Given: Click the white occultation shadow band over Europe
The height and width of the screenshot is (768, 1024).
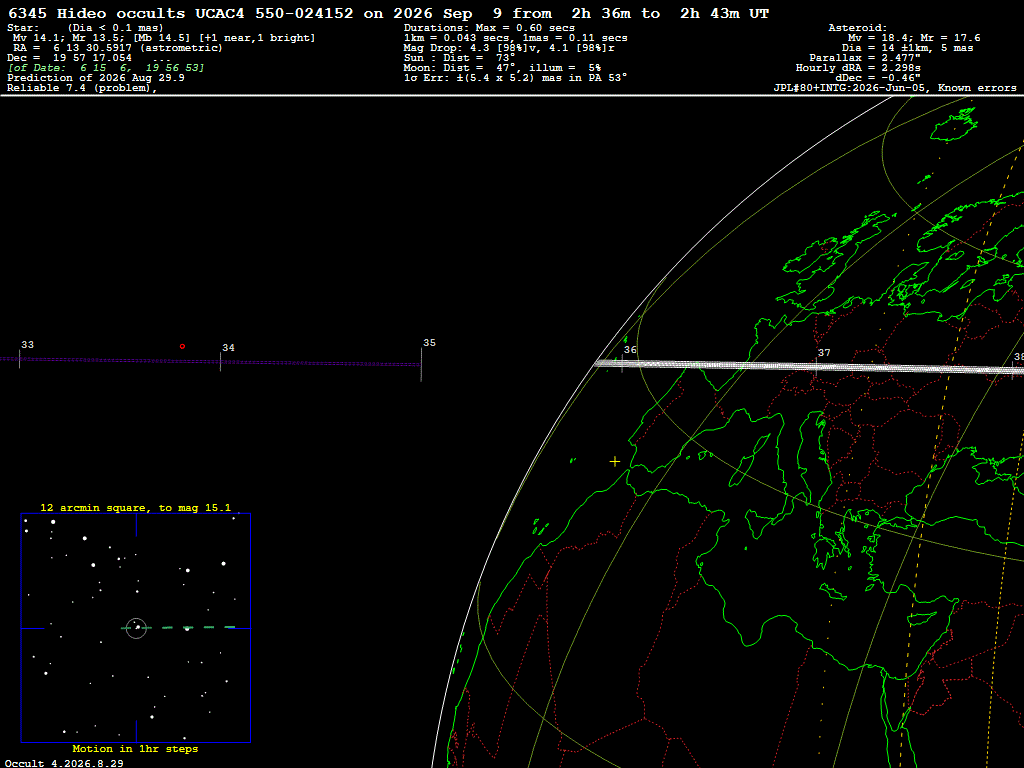Looking at the screenshot, I should pyautogui.click(x=808, y=367).
